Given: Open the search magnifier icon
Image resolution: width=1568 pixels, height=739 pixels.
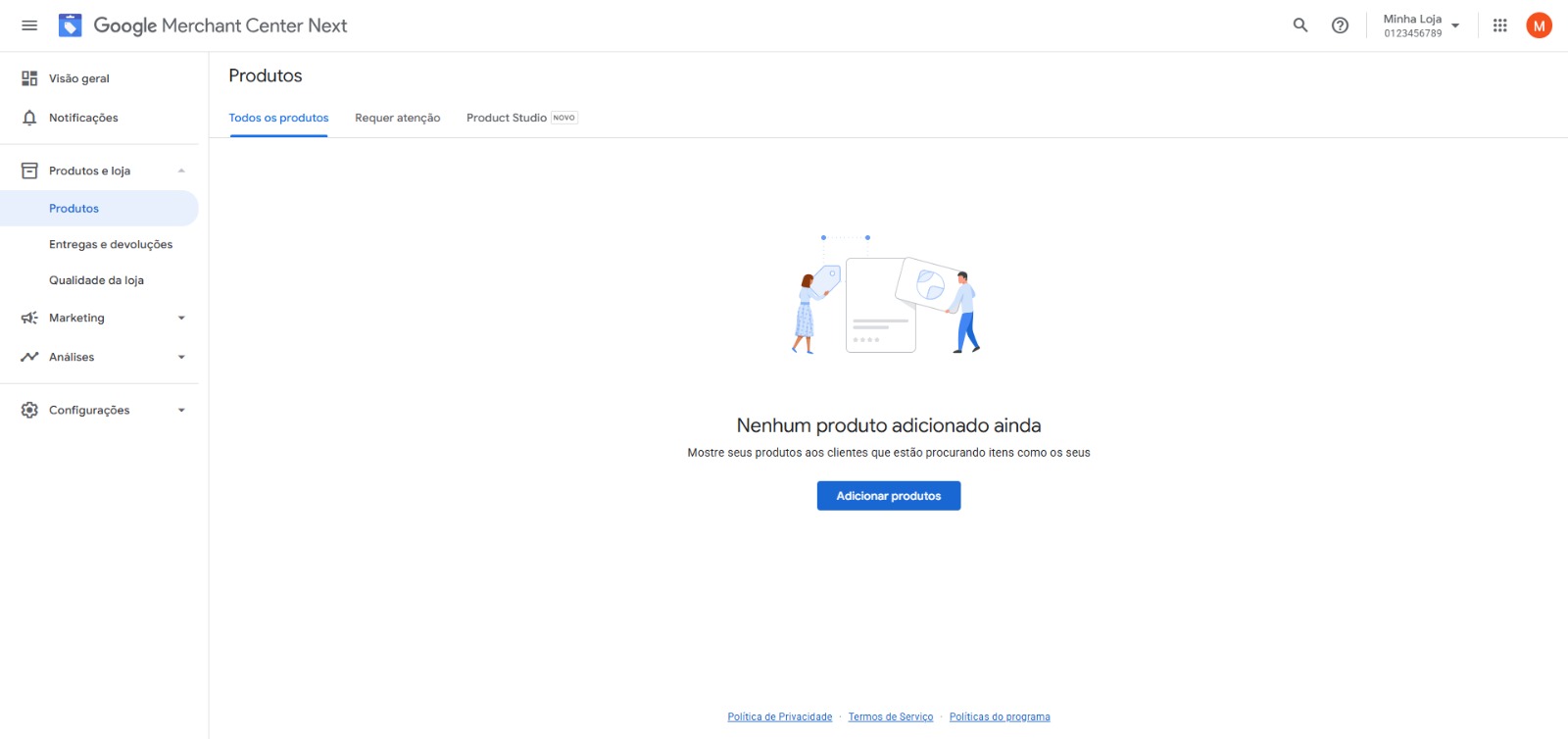Looking at the screenshot, I should (x=1300, y=25).
